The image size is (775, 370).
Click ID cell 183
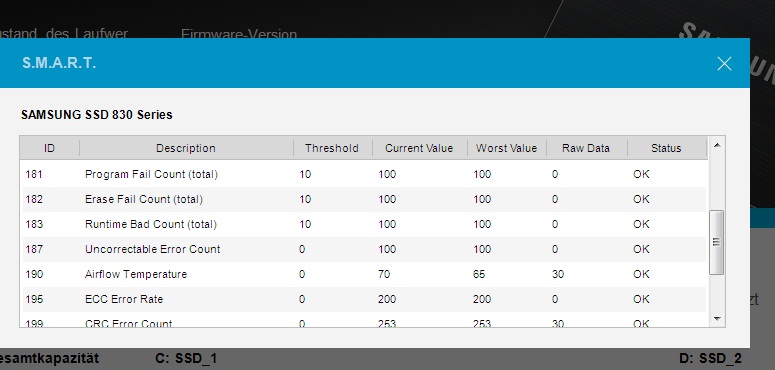click(x=34, y=224)
